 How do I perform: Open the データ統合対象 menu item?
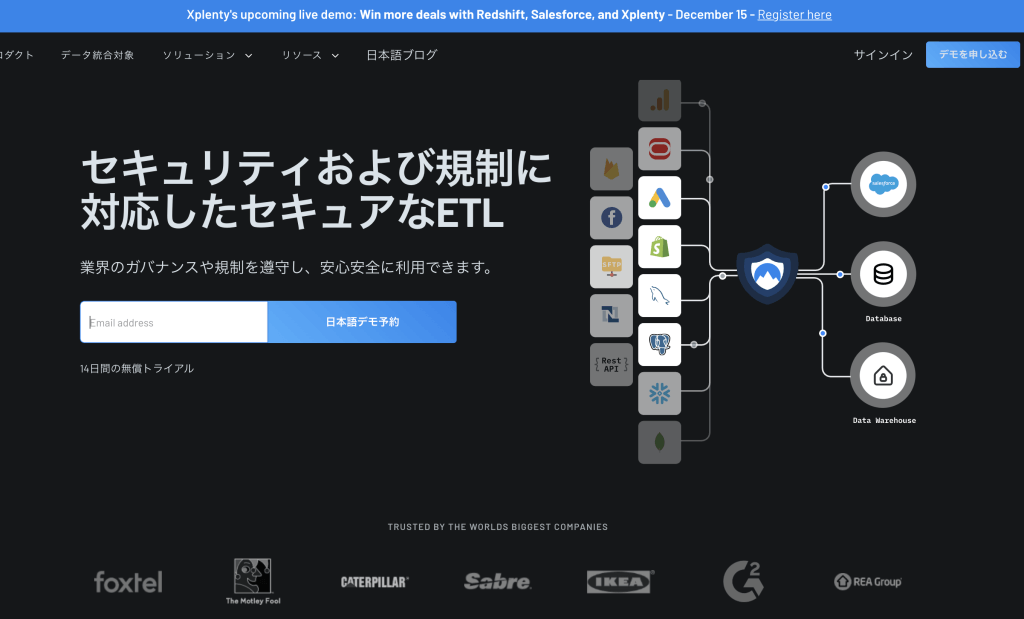coord(97,56)
